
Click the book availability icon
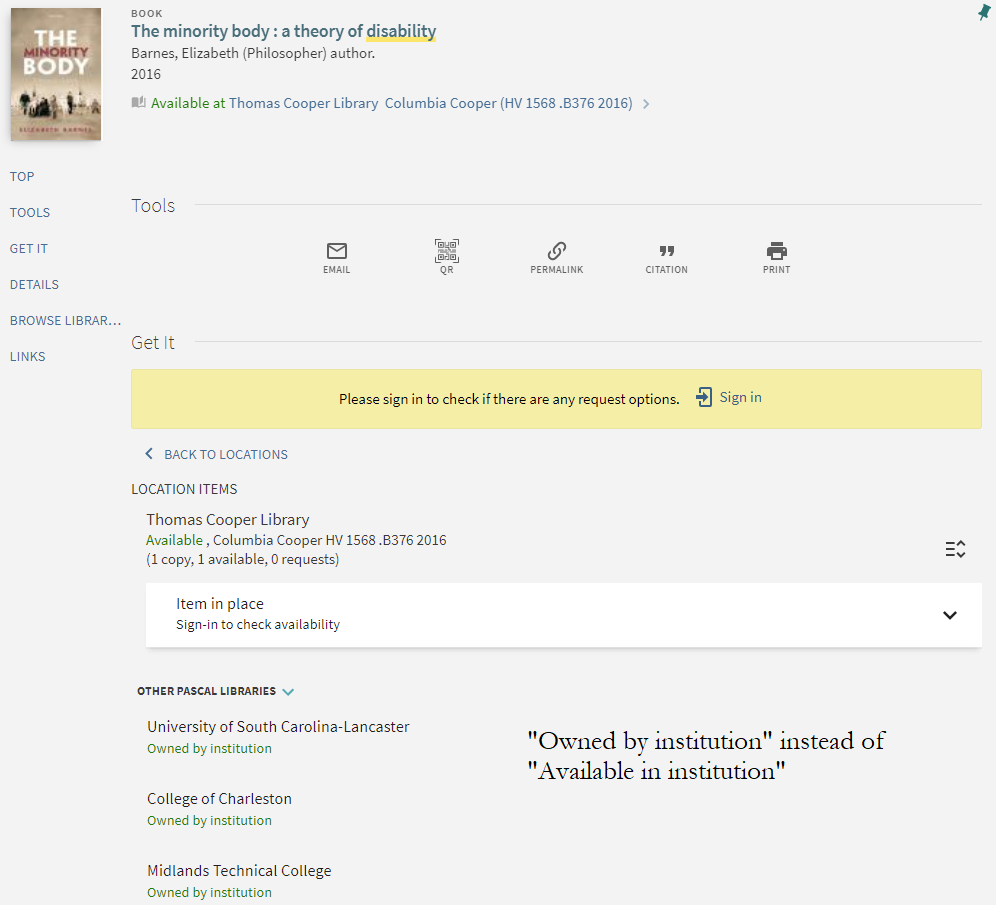[138, 103]
